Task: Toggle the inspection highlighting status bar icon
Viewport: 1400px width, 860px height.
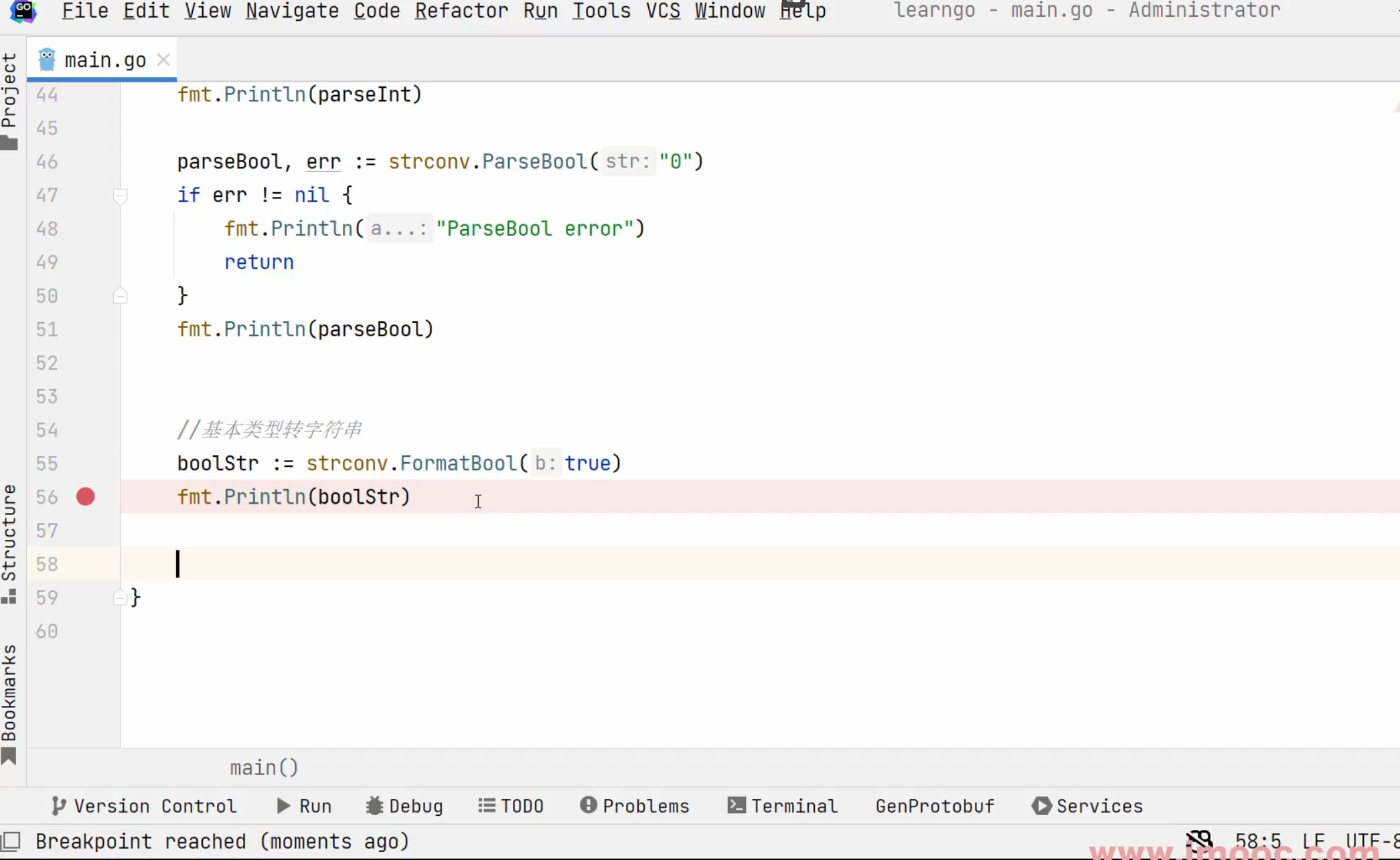Action: click(x=1199, y=840)
